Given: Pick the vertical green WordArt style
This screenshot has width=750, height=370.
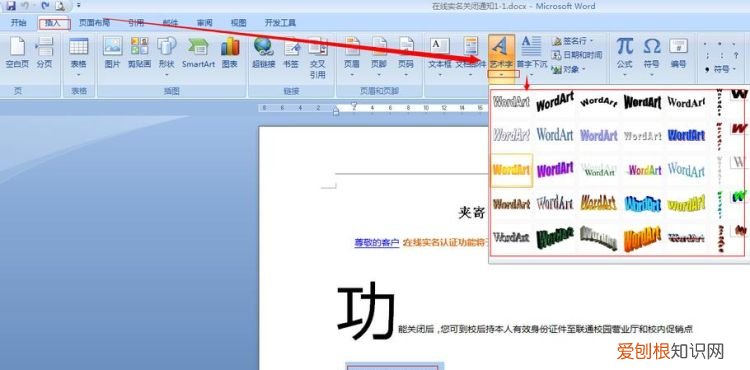Looking at the screenshot, I should coord(720,204).
